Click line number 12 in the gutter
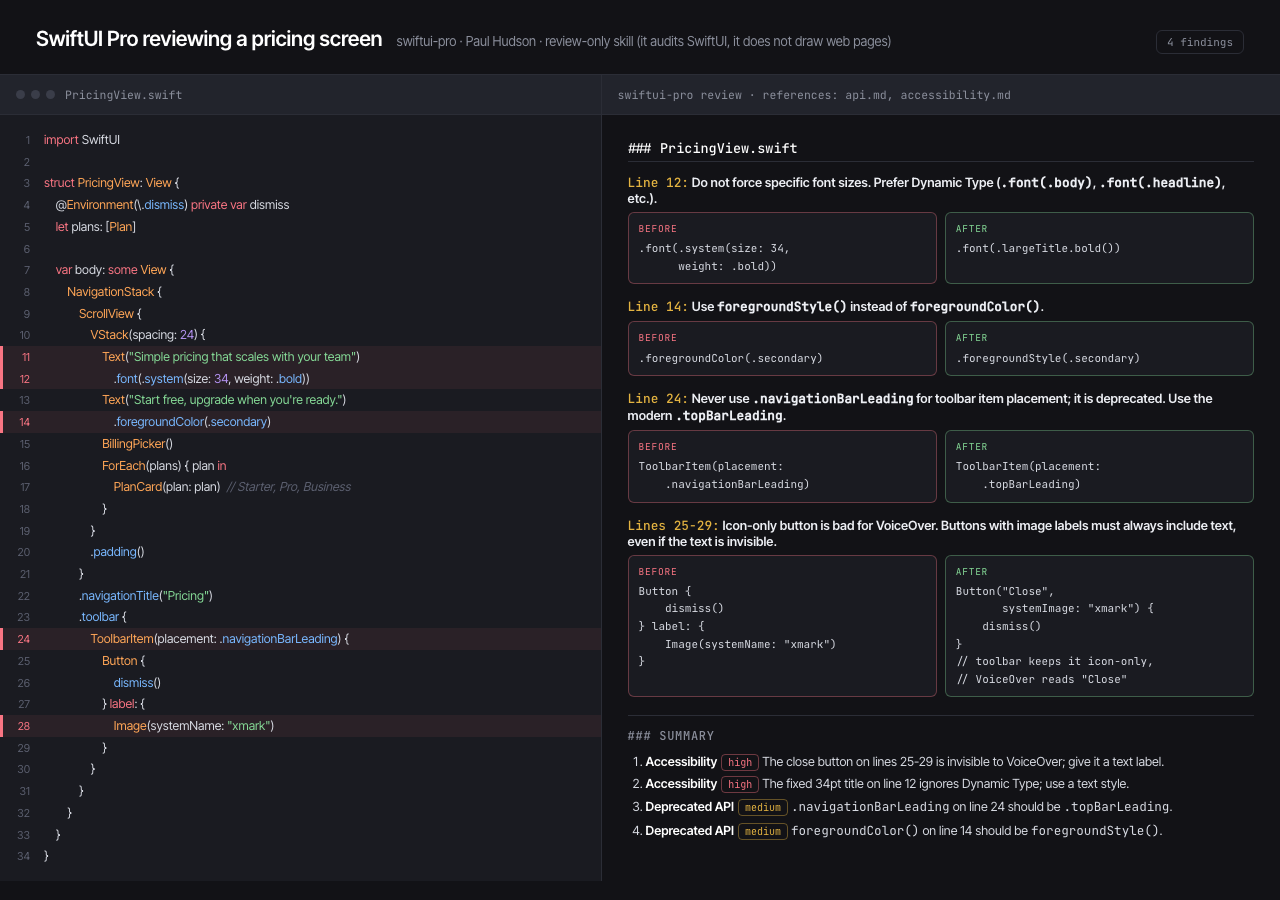 point(24,379)
